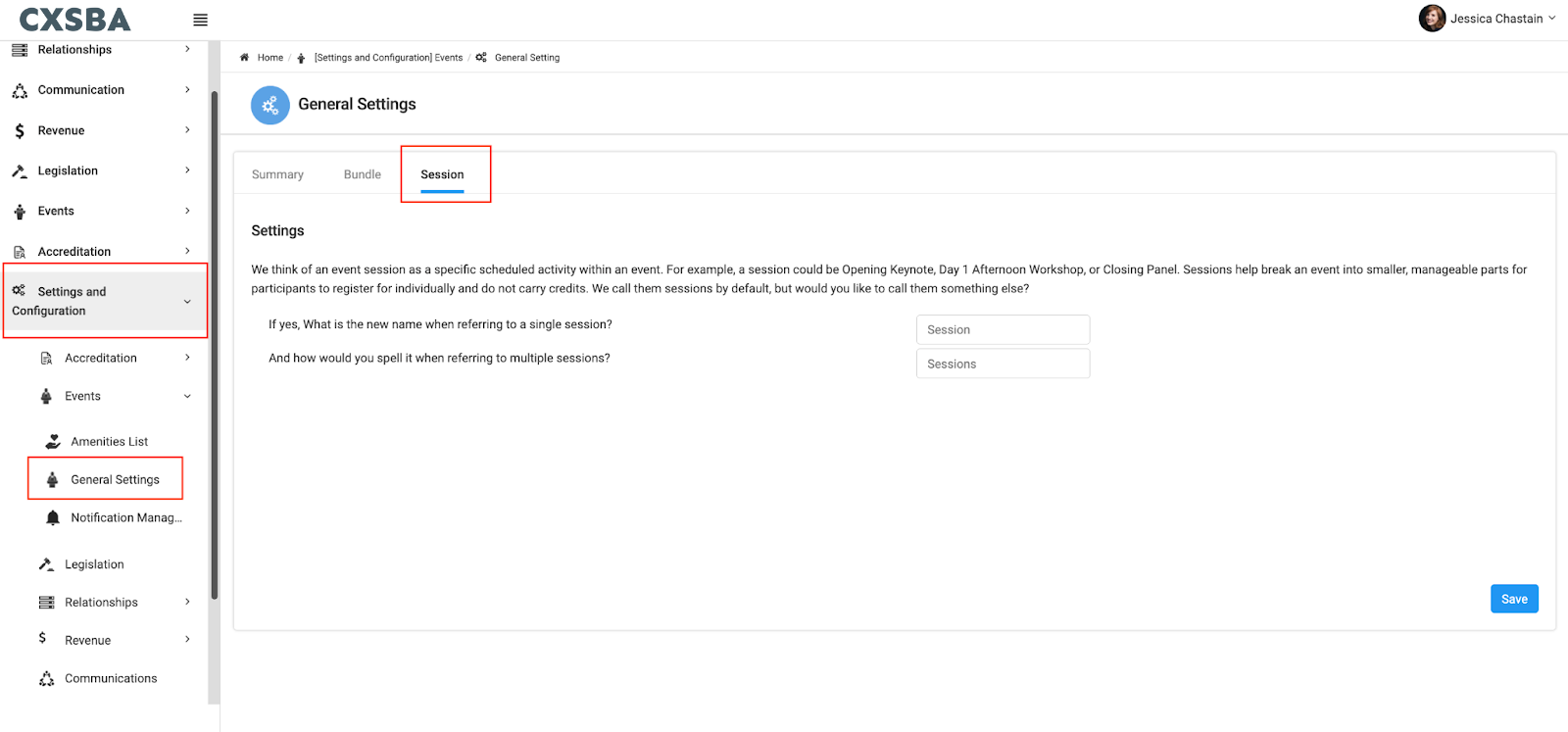Image resolution: width=1568 pixels, height=732 pixels.
Task: Open the user account dropdown arrow
Action: point(1552,19)
